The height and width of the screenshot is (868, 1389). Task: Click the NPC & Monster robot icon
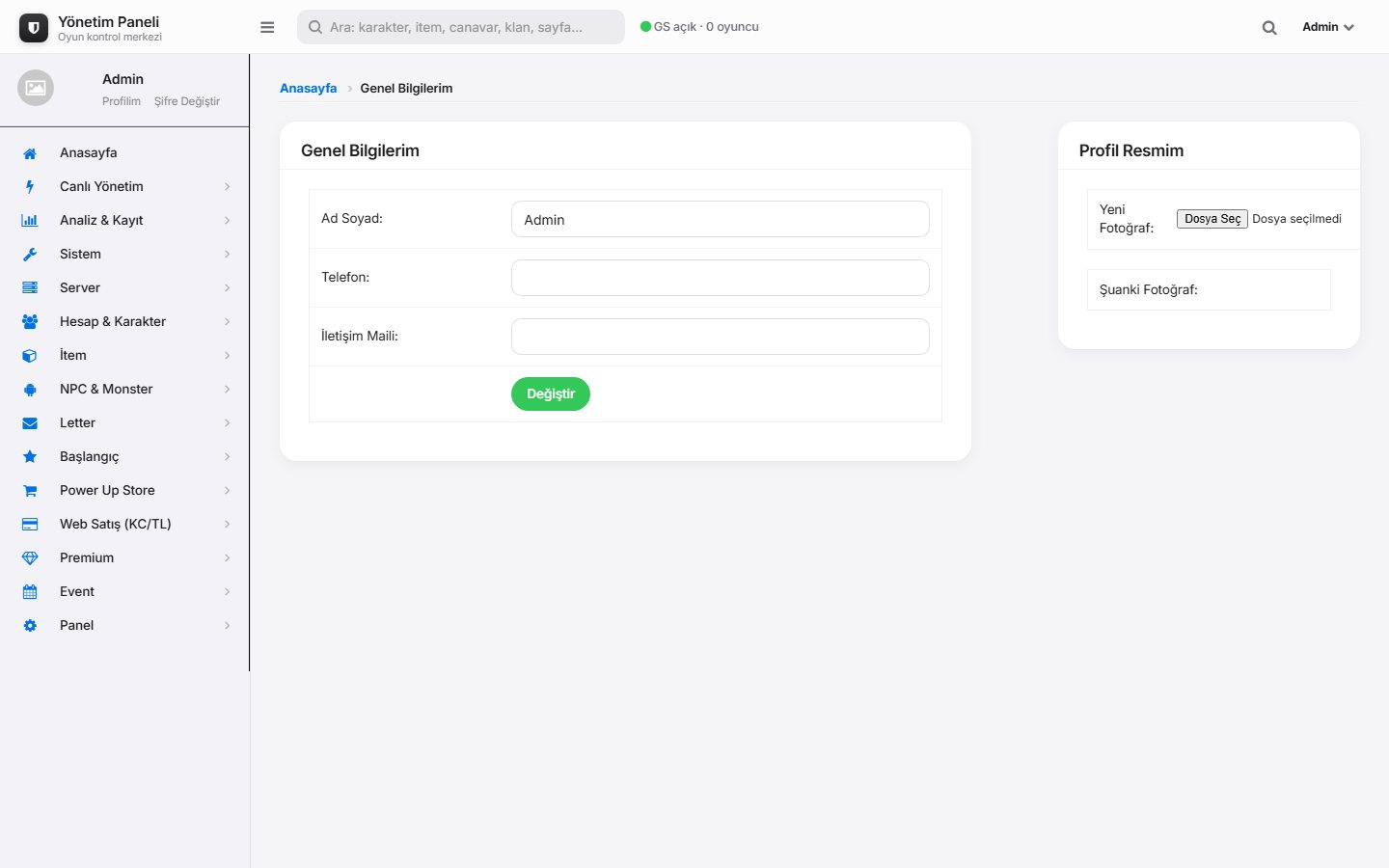[x=30, y=390]
